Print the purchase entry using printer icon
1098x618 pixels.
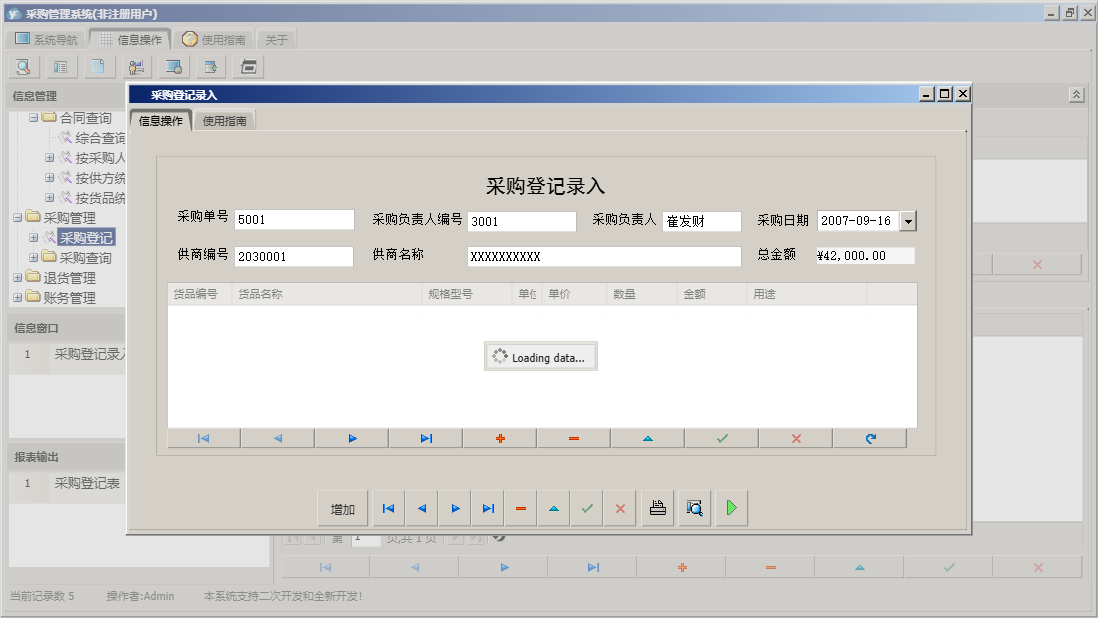coord(657,508)
